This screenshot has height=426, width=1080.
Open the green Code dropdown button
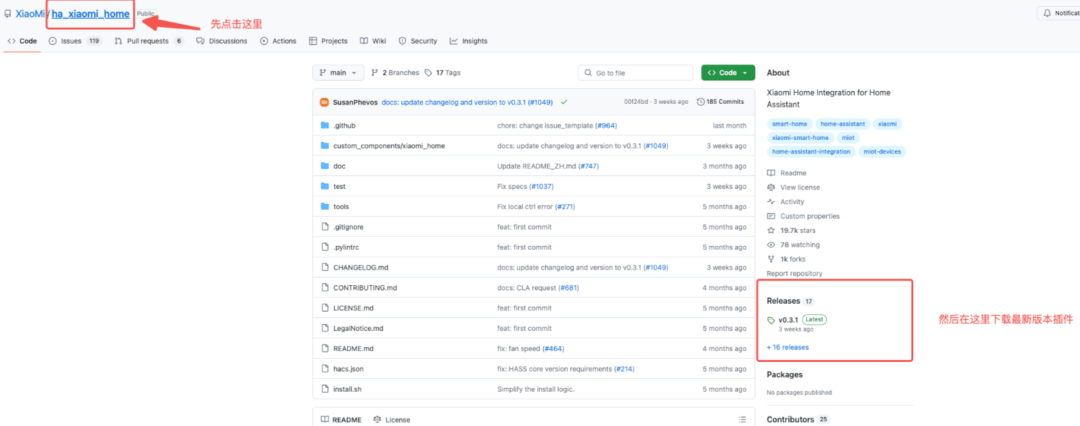tap(728, 72)
